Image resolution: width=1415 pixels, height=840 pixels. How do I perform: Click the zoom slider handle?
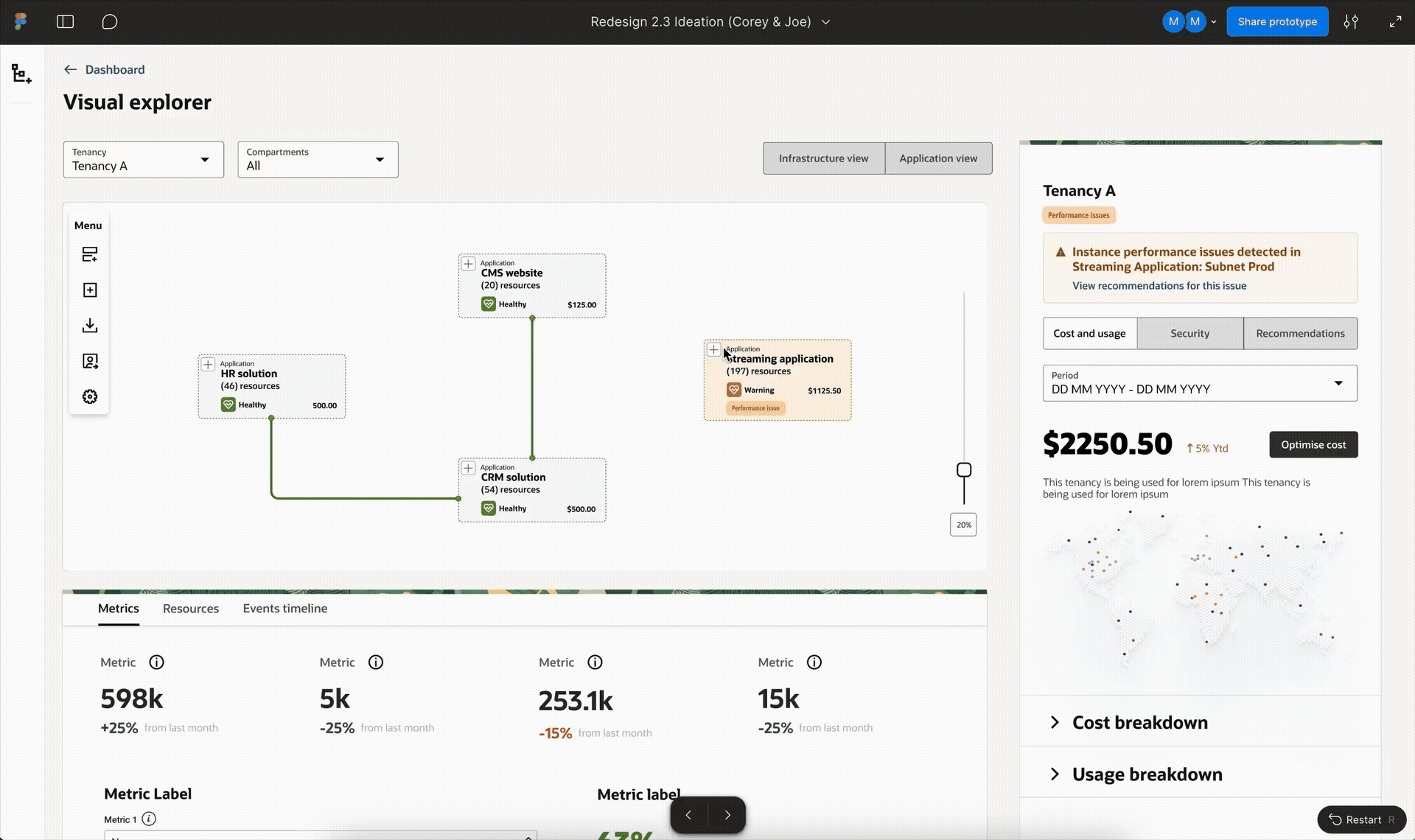[x=963, y=470]
